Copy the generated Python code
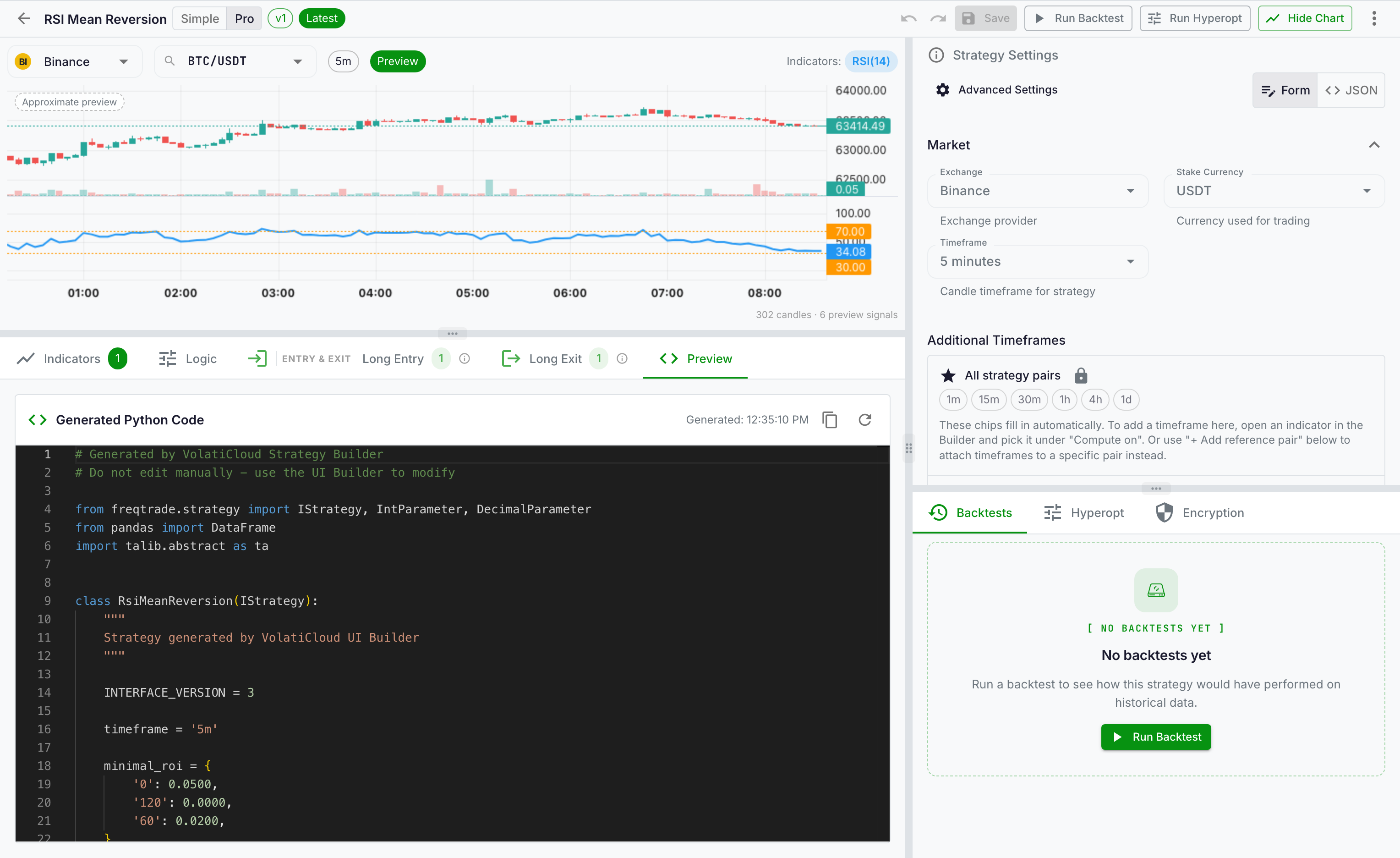Viewport: 1400px width, 858px height. click(830, 420)
